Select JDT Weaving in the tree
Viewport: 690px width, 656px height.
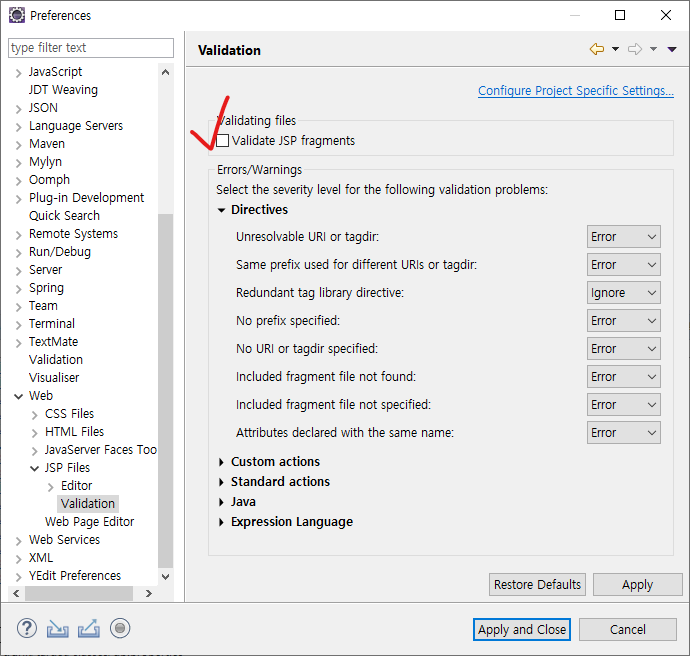pos(63,90)
